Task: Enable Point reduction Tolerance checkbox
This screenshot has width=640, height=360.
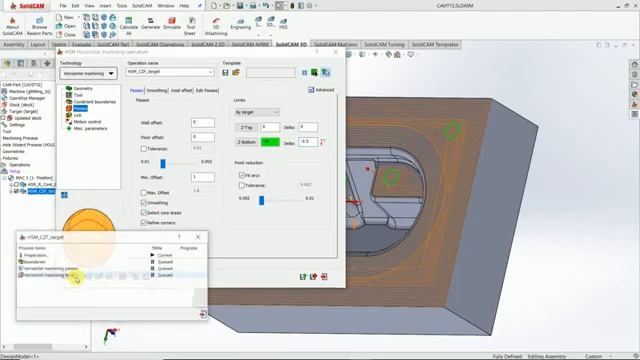Action: tap(242, 185)
